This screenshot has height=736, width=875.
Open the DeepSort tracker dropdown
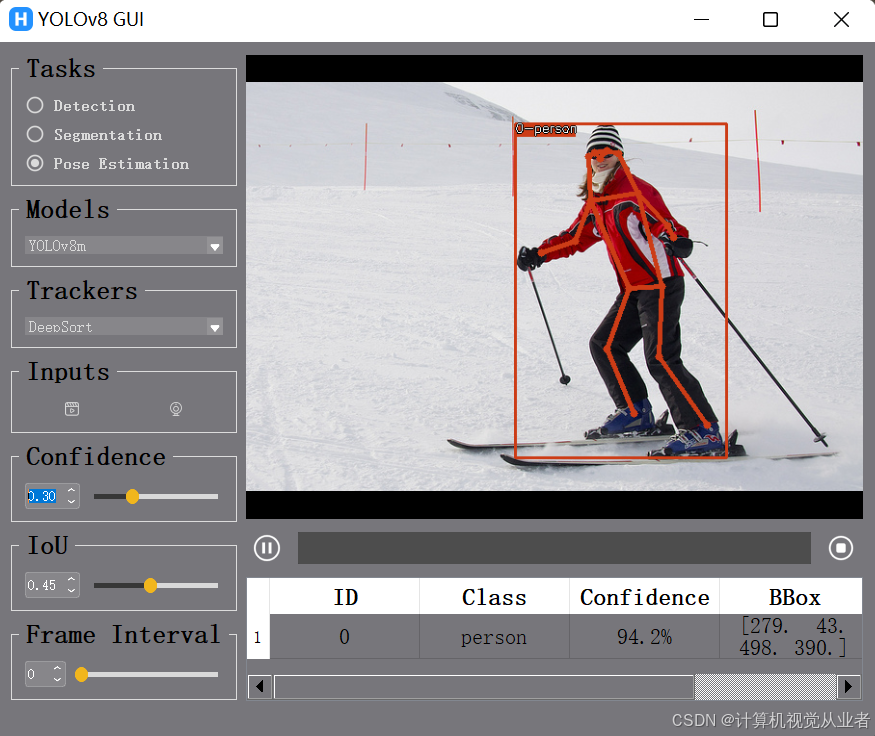[x=124, y=326]
